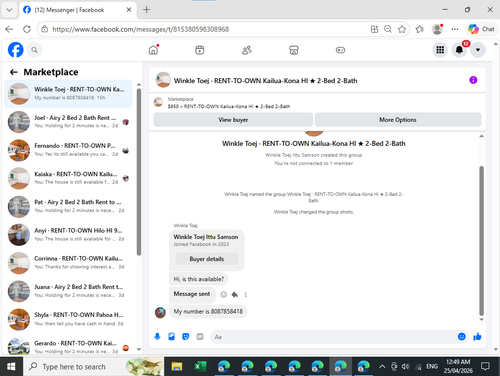Viewport: 500px width, 376px height.
Task: Open Copilot Chat button
Action: click(x=481, y=29)
